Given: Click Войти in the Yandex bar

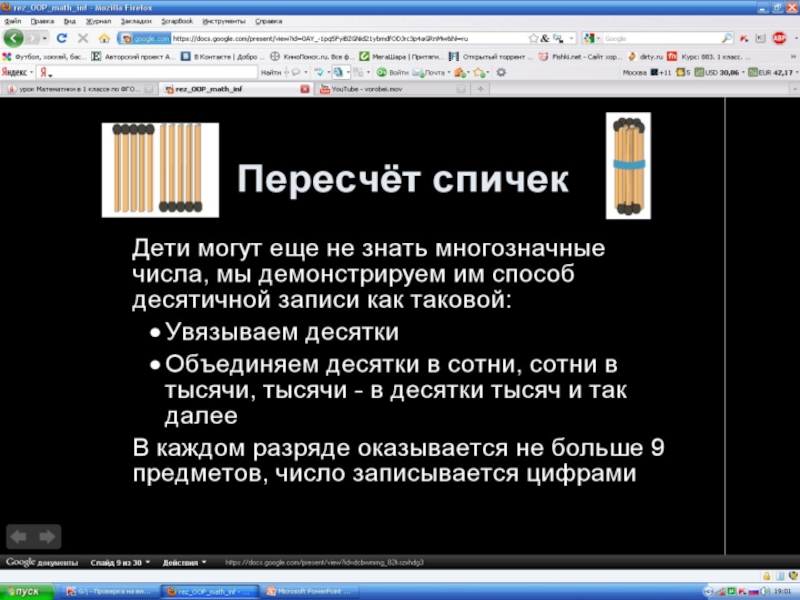Looking at the screenshot, I should click(x=393, y=72).
